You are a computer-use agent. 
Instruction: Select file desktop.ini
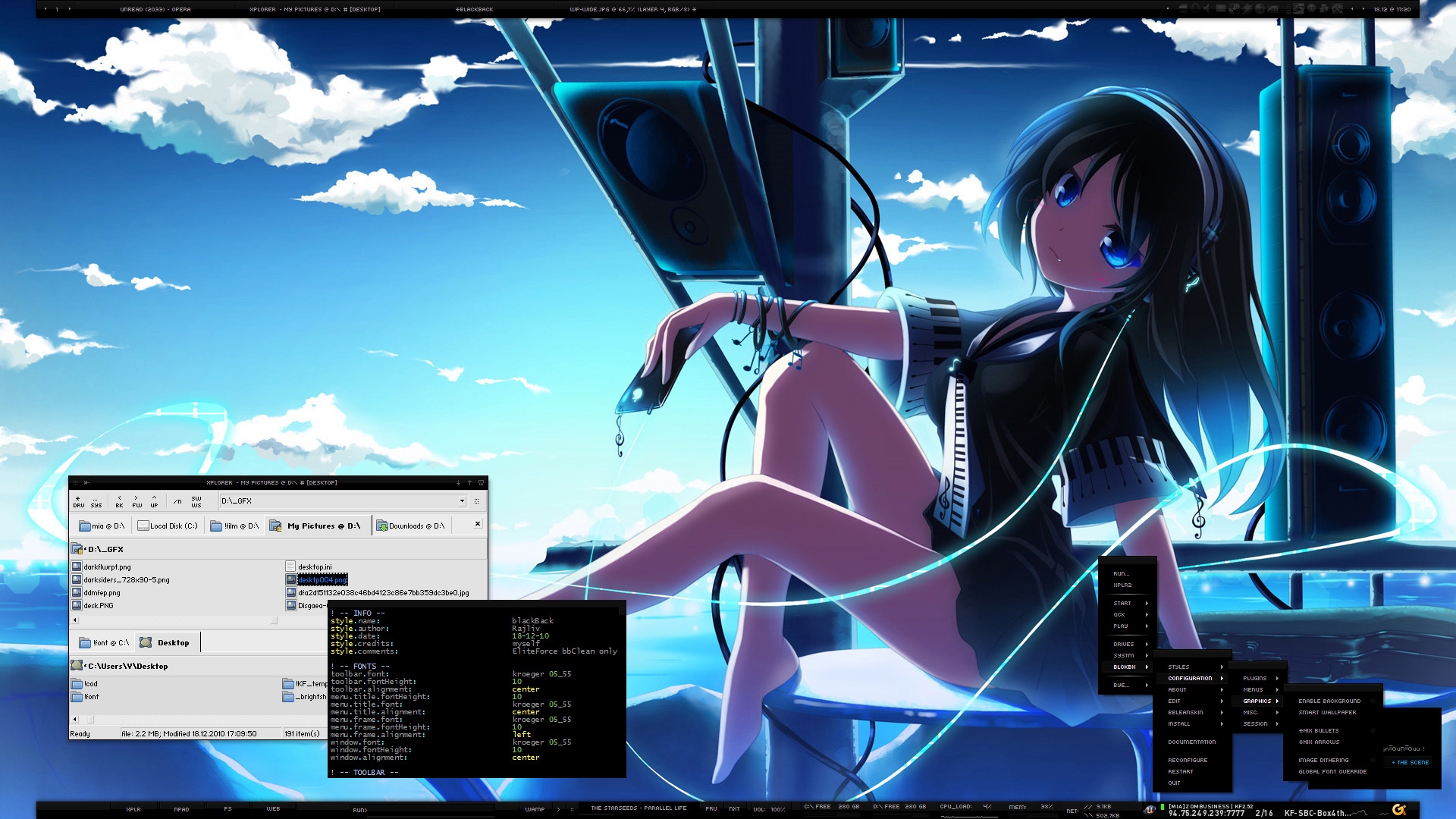click(x=309, y=566)
